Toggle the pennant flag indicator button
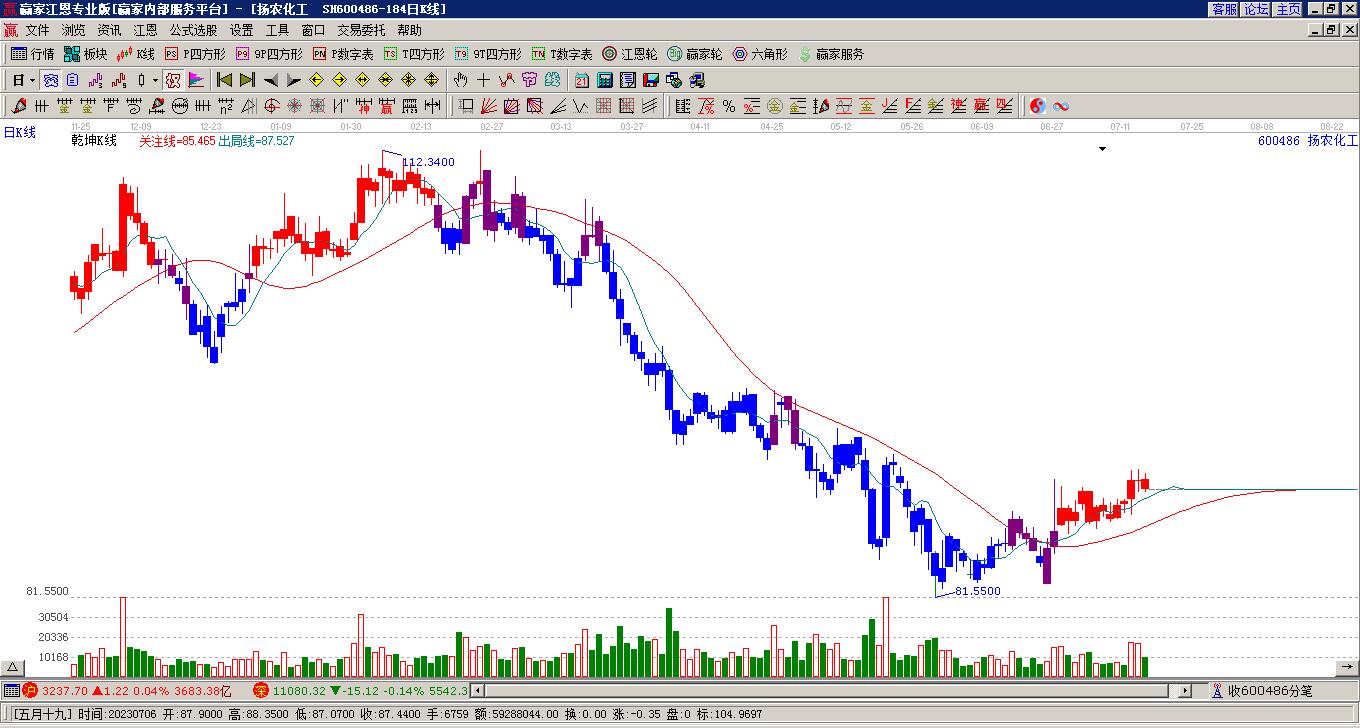1360x728 pixels. (196, 80)
